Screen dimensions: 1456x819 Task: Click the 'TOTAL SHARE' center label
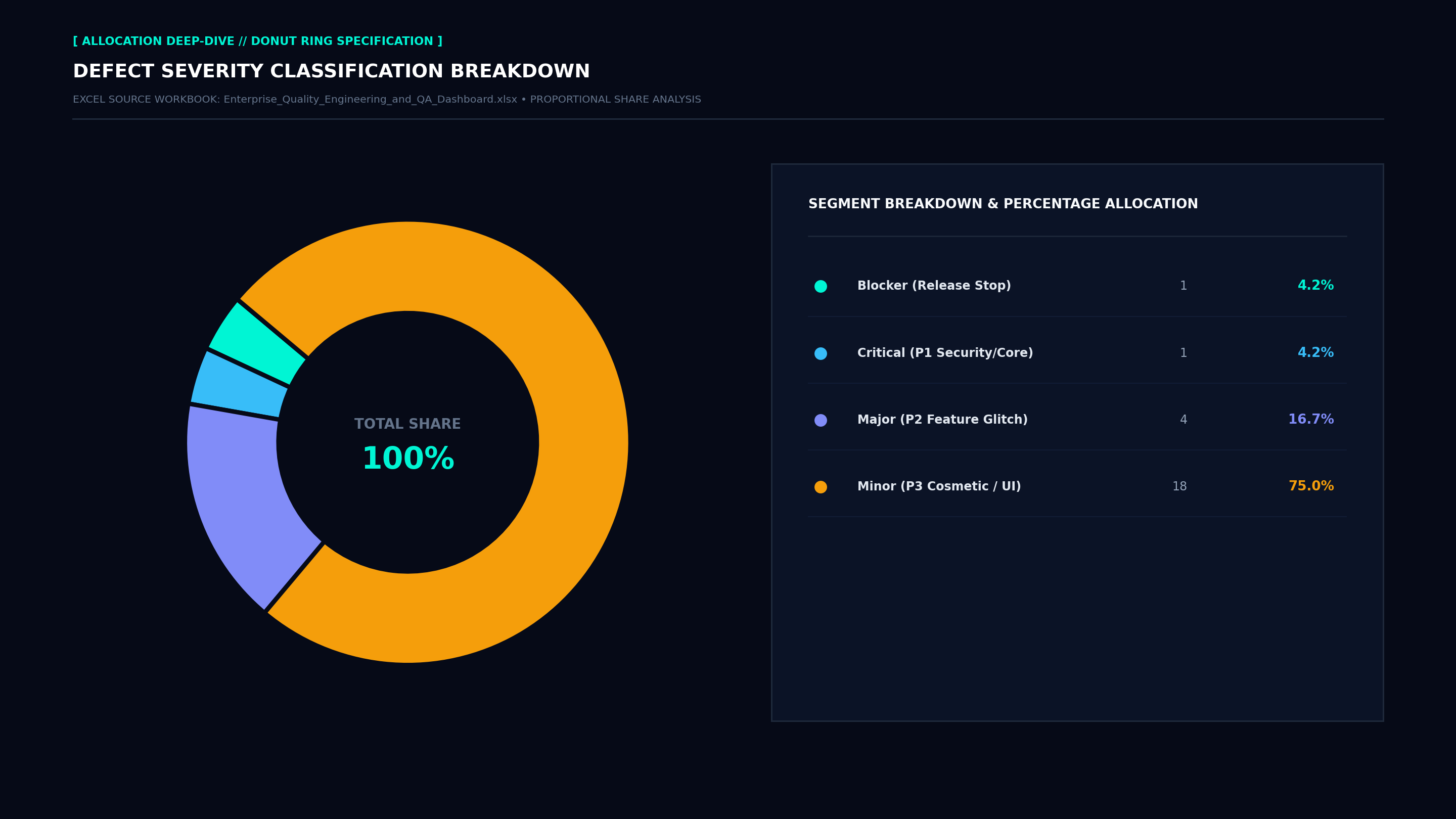click(x=407, y=424)
